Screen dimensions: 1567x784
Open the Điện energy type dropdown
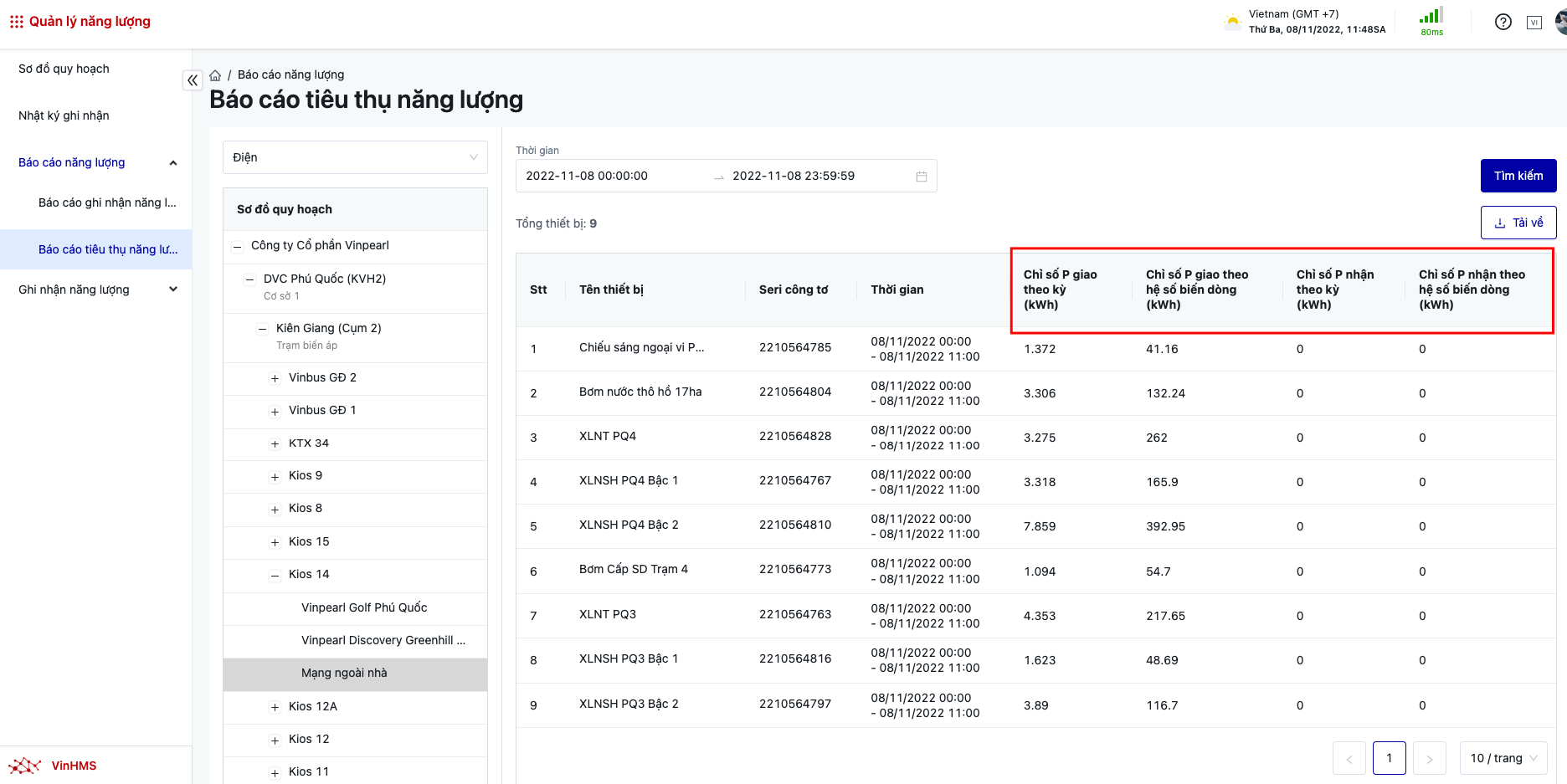(355, 157)
